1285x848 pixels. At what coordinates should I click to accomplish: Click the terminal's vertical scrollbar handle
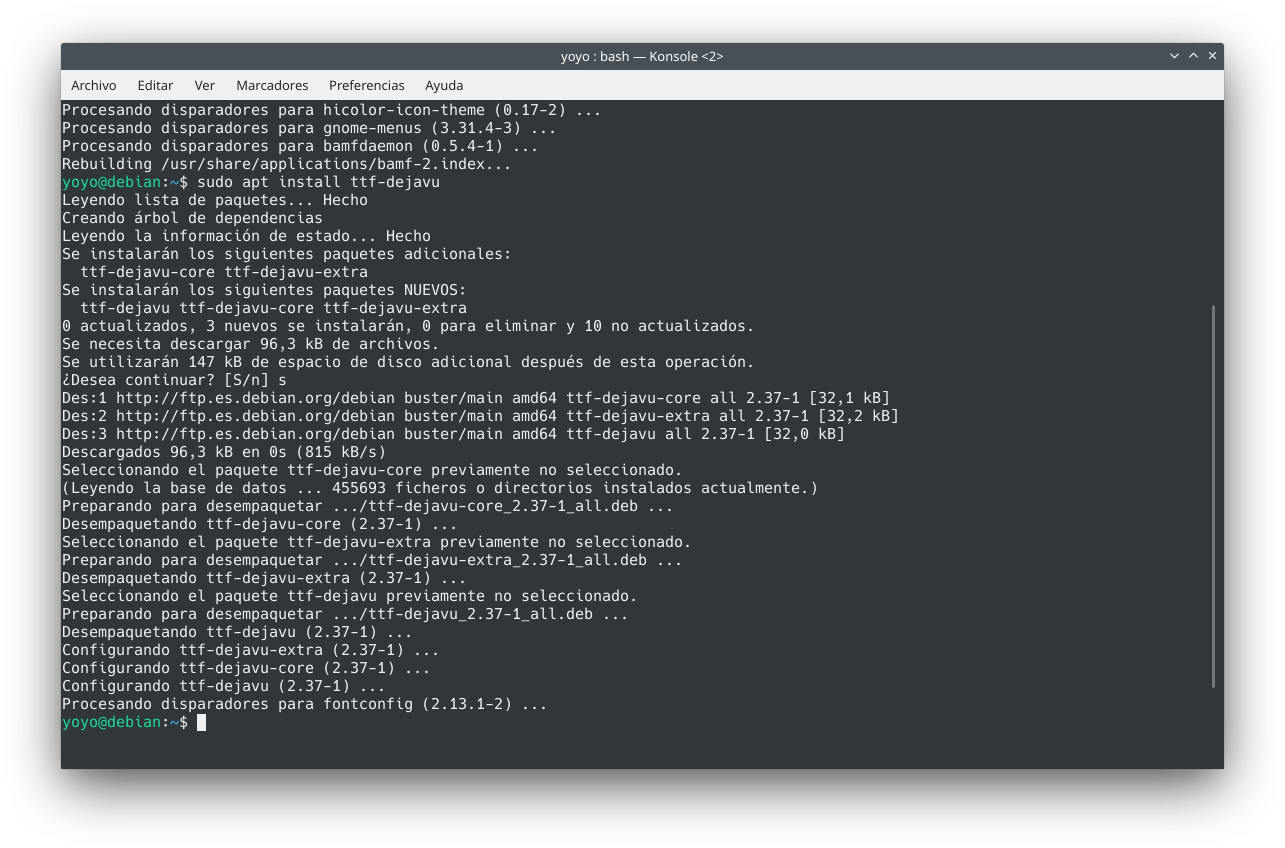point(1214,495)
